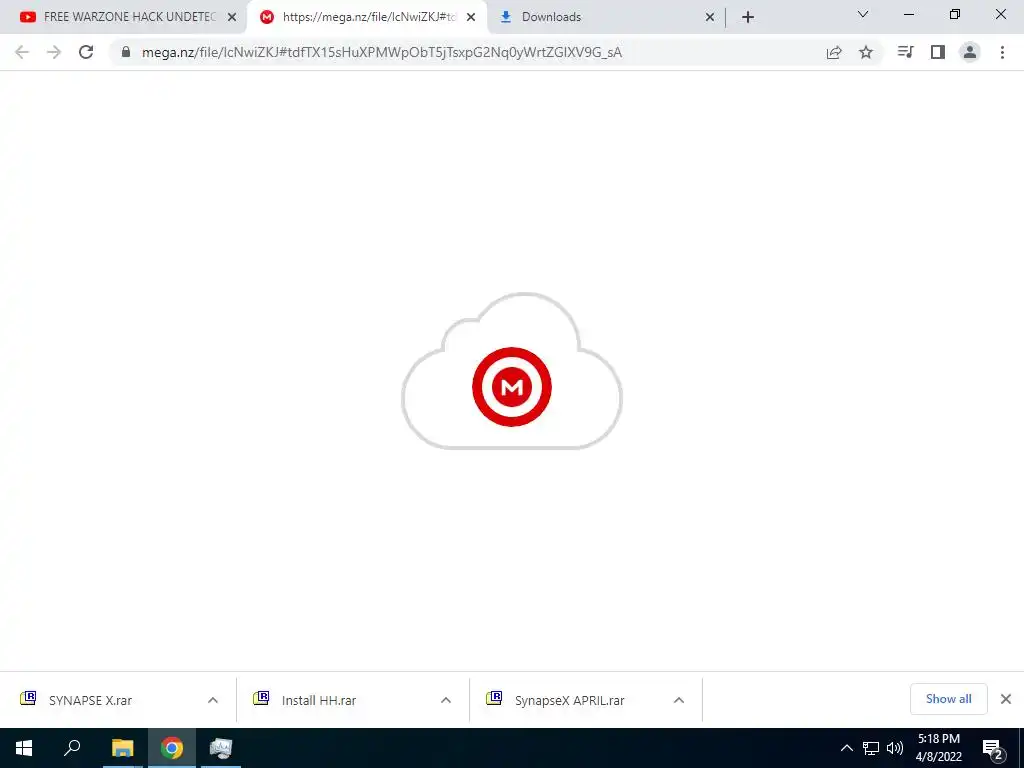Reload the mega.nz page
1024x768 pixels.
point(86,52)
